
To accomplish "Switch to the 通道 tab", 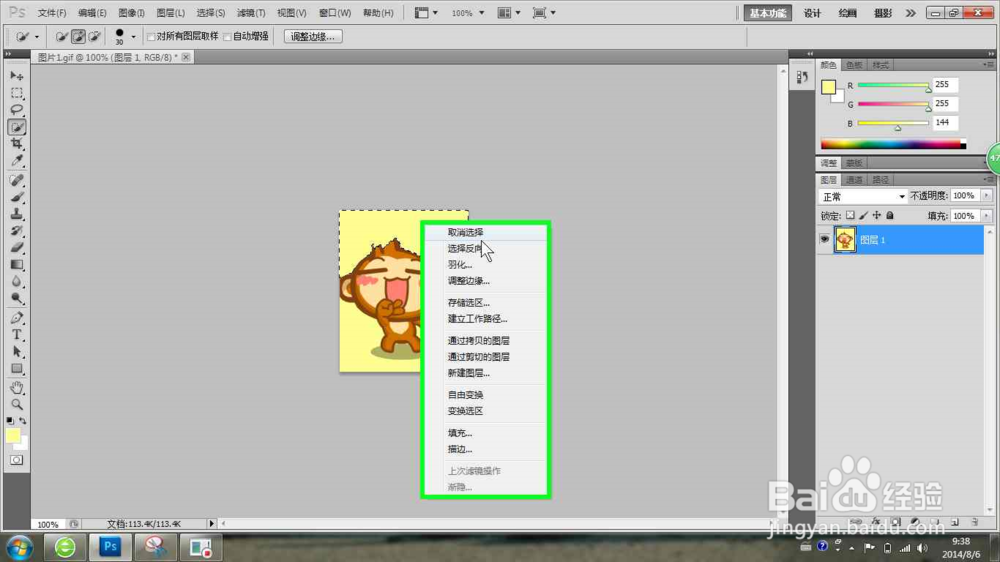I will [854, 180].
